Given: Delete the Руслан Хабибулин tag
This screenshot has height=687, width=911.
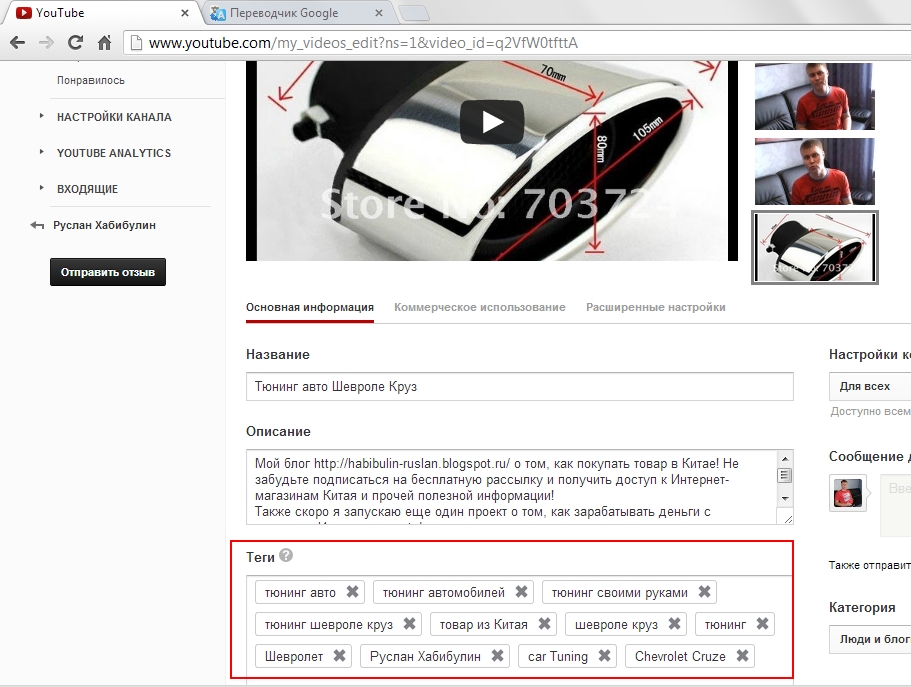Looking at the screenshot, I should point(497,656).
